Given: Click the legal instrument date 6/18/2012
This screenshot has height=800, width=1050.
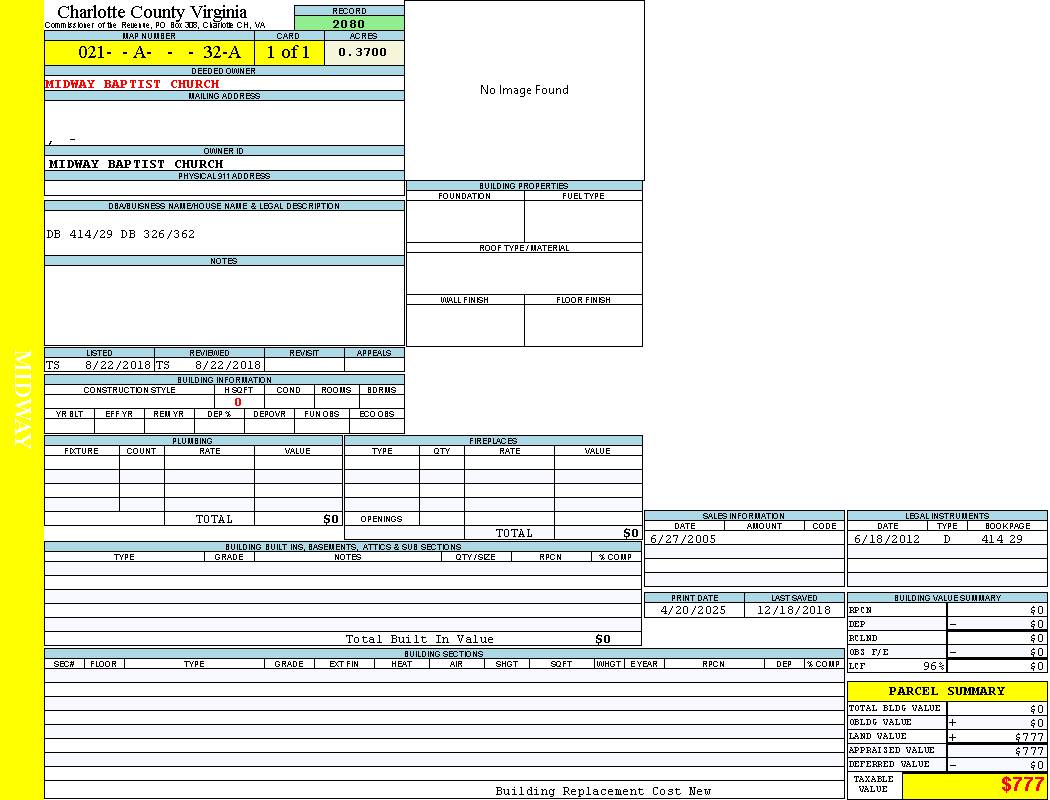Looking at the screenshot, I should pyautogui.click(x=886, y=539).
